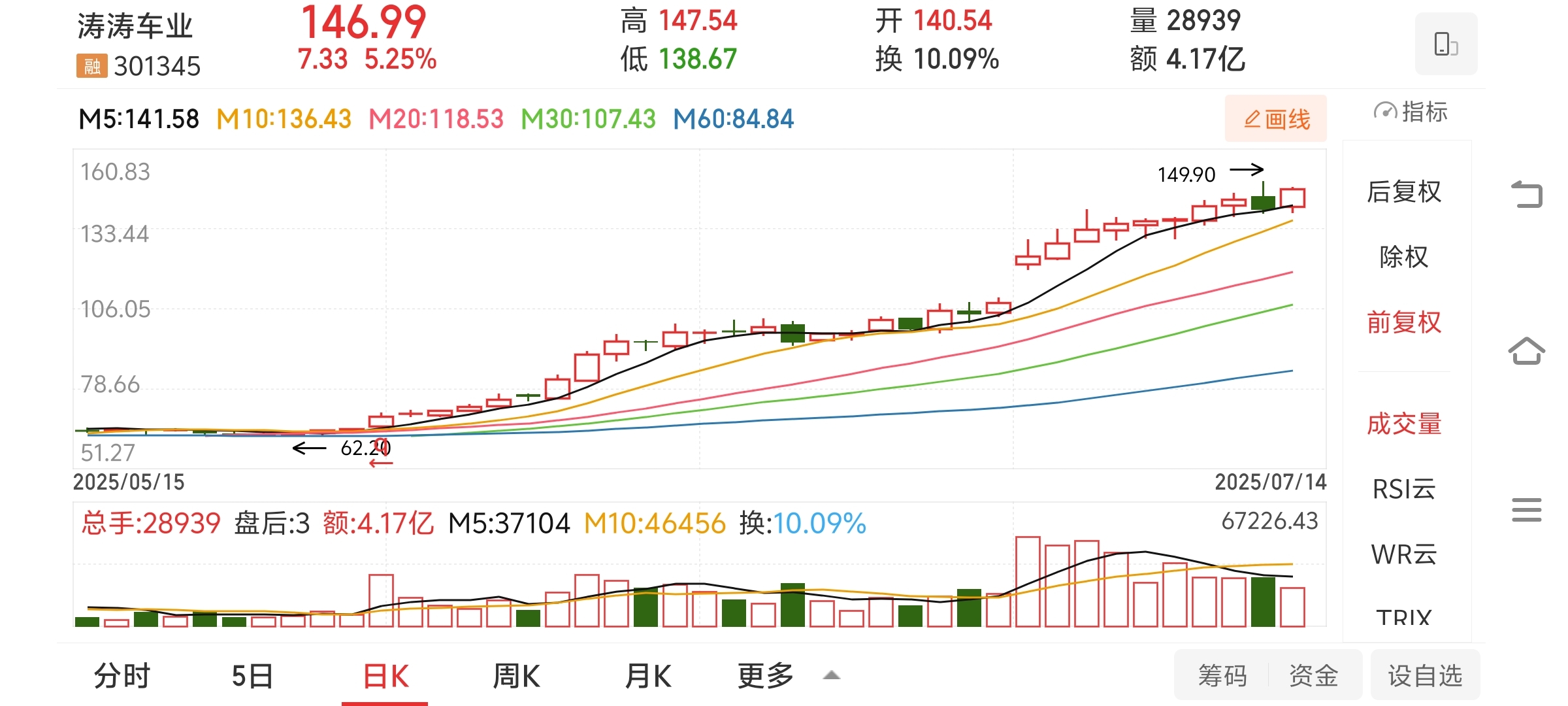This screenshot has width=1568, height=706.
Task: Tap 盘后:3 after-hours label
Action: (x=272, y=523)
